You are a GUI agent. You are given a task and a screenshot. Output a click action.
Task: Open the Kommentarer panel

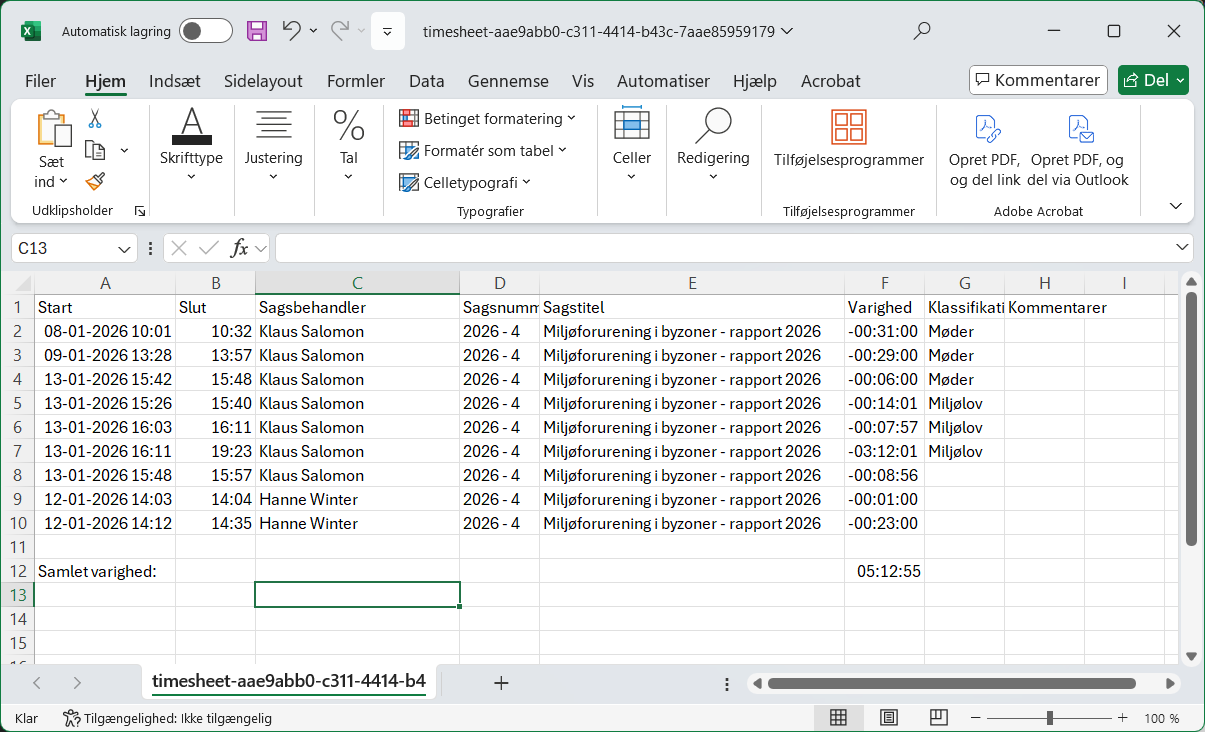click(x=1038, y=79)
